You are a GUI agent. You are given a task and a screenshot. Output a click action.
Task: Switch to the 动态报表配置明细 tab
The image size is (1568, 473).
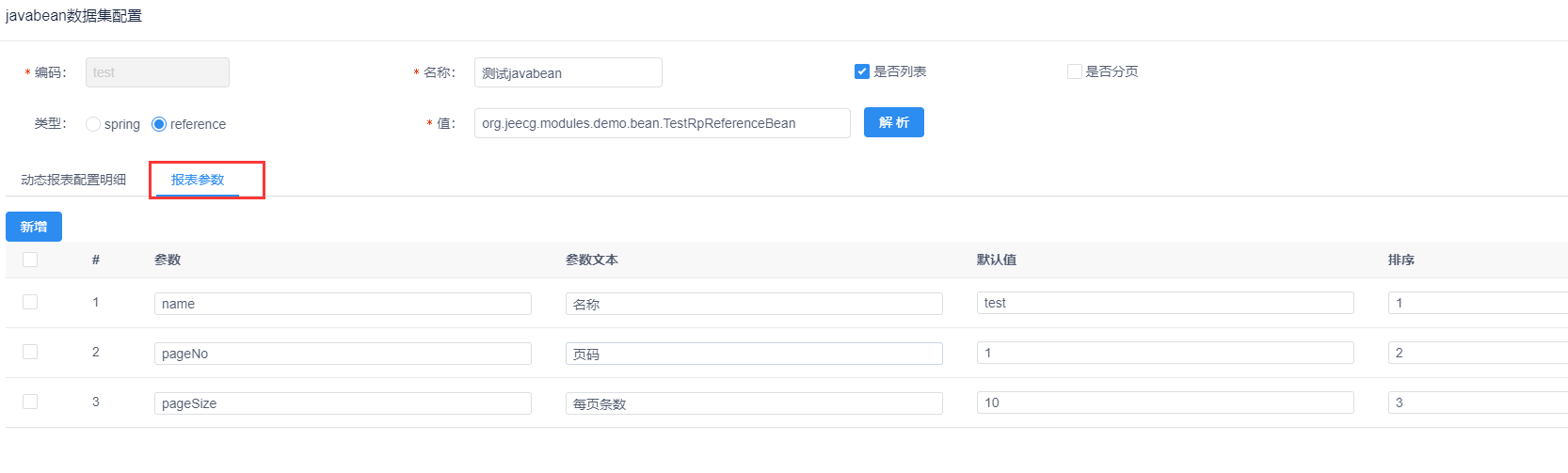(73, 180)
